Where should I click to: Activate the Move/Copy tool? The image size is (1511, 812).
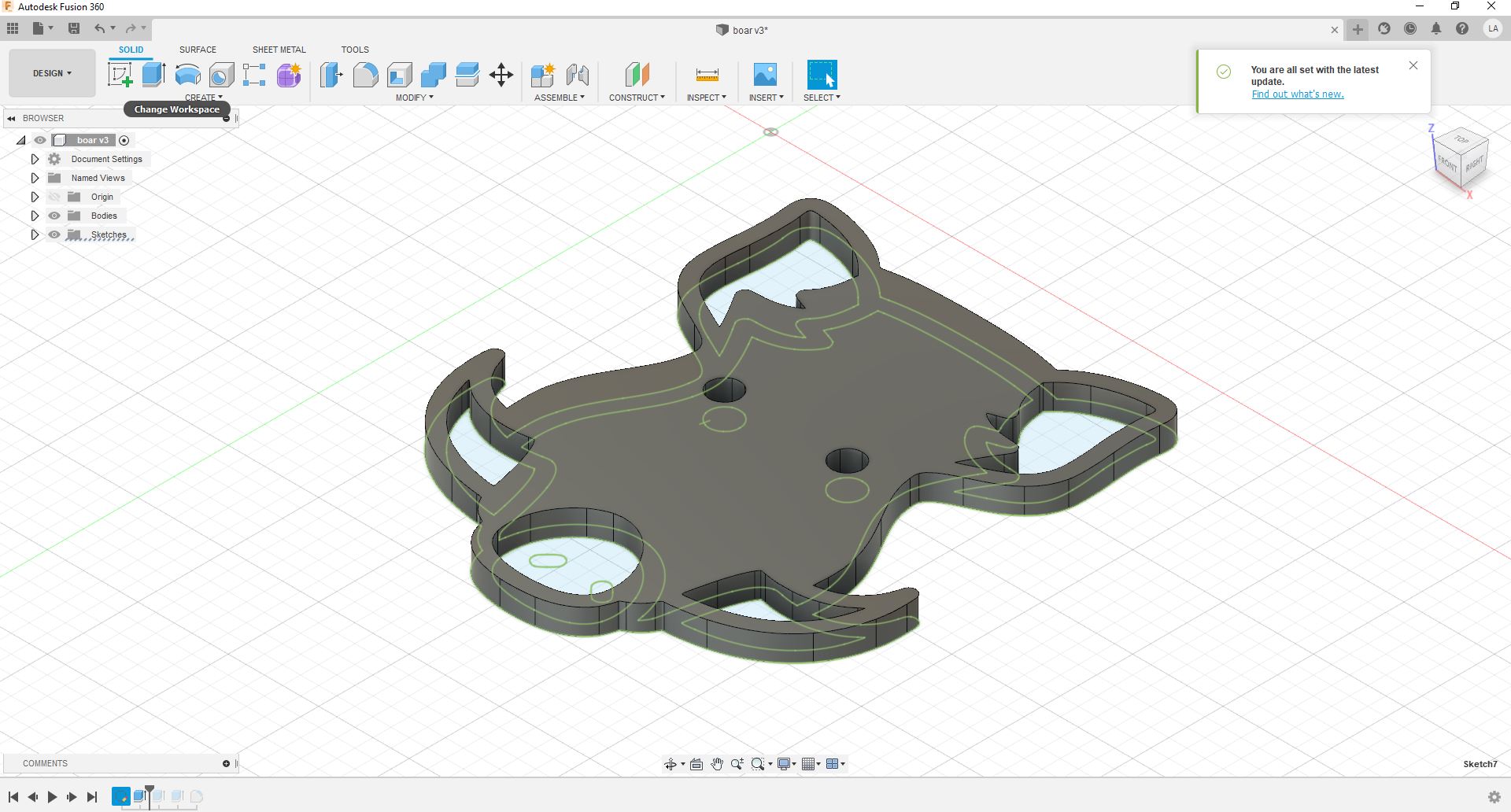(501, 75)
